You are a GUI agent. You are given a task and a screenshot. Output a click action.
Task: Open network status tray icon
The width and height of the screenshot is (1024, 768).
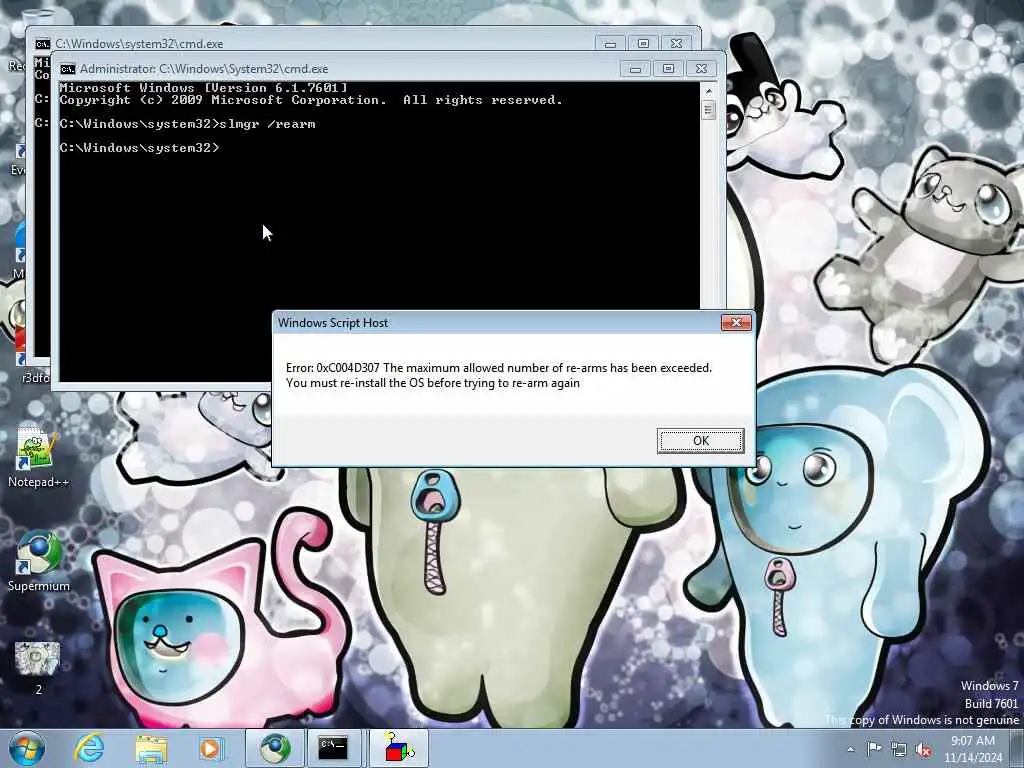pos(899,750)
